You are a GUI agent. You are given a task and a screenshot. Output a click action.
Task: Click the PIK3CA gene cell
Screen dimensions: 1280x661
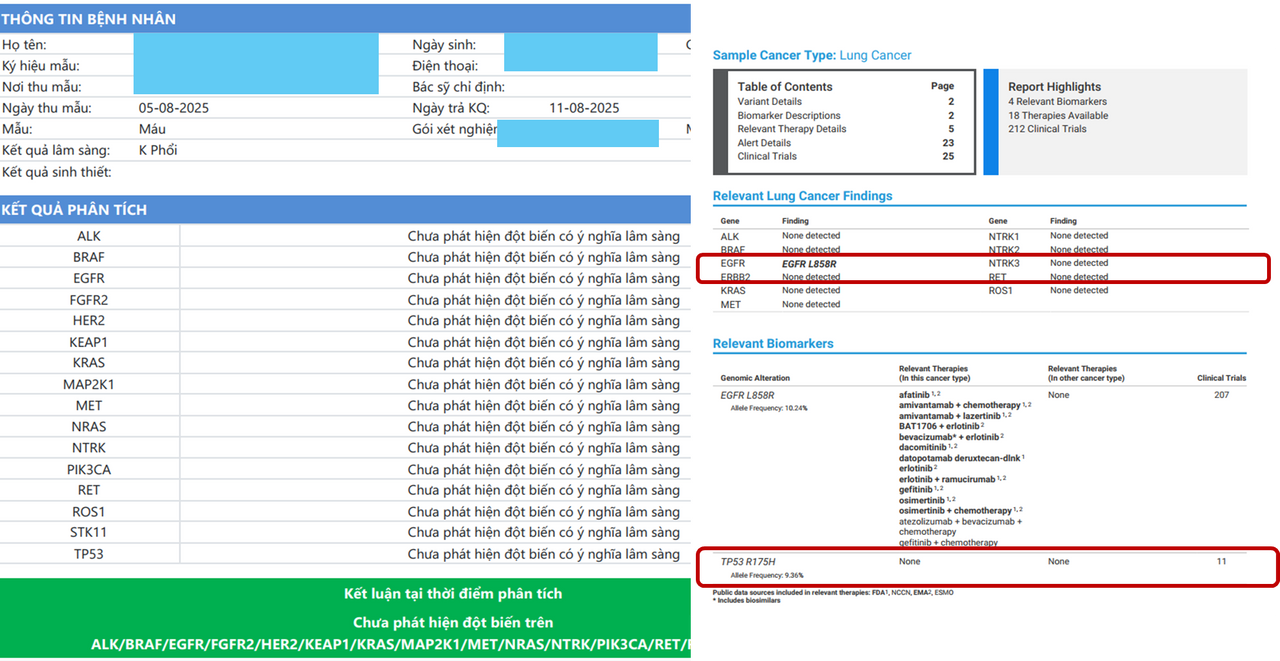tap(89, 469)
